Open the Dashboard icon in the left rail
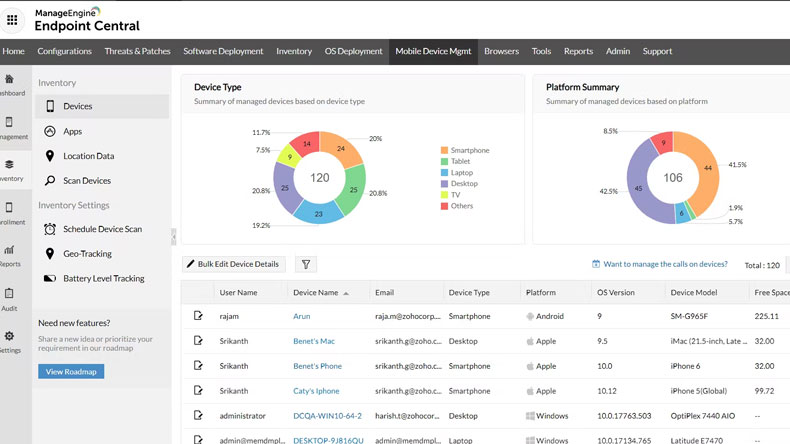The width and height of the screenshot is (790, 444). coord(10,81)
